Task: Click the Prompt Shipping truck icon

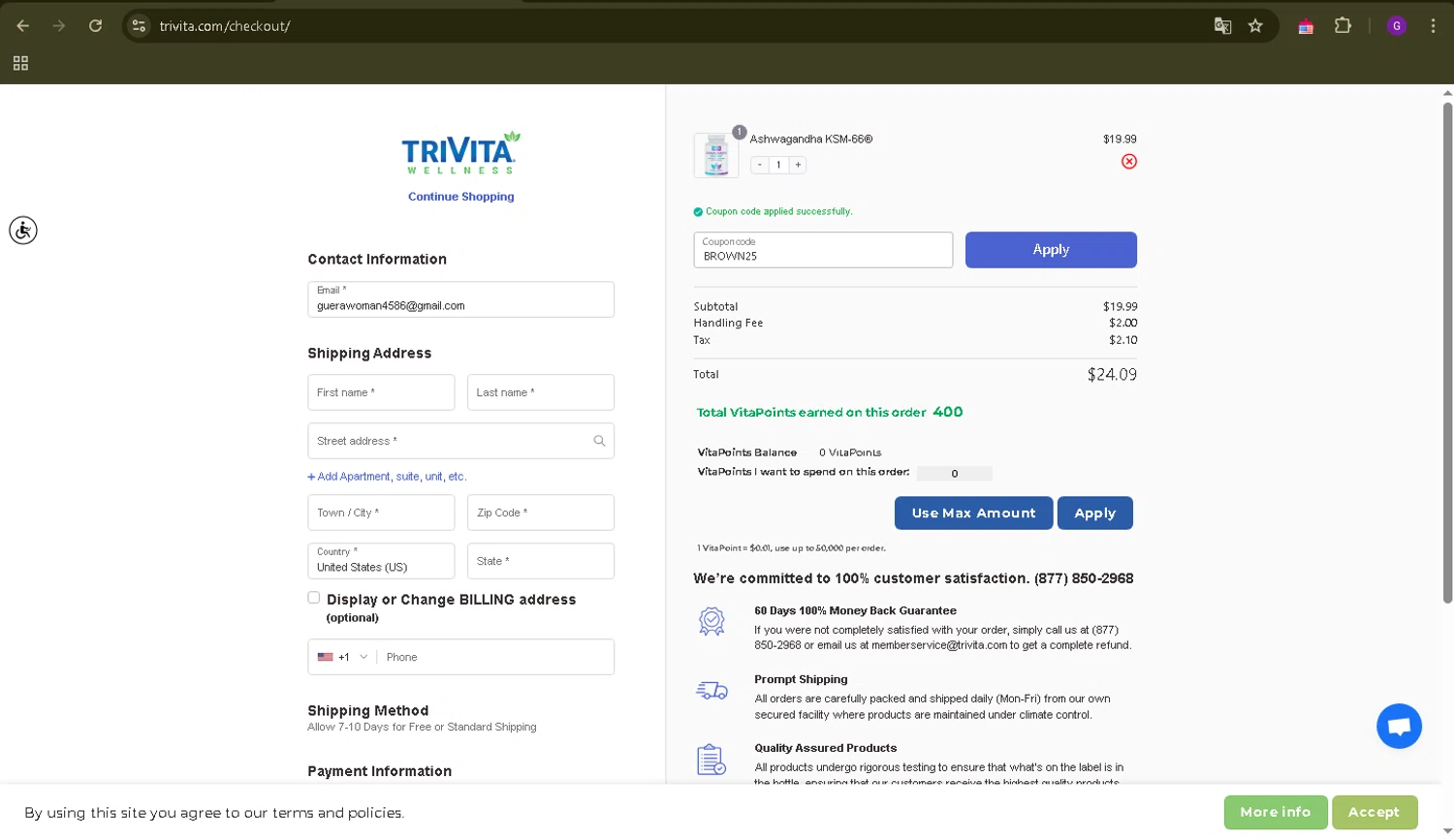Action: tap(712, 690)
